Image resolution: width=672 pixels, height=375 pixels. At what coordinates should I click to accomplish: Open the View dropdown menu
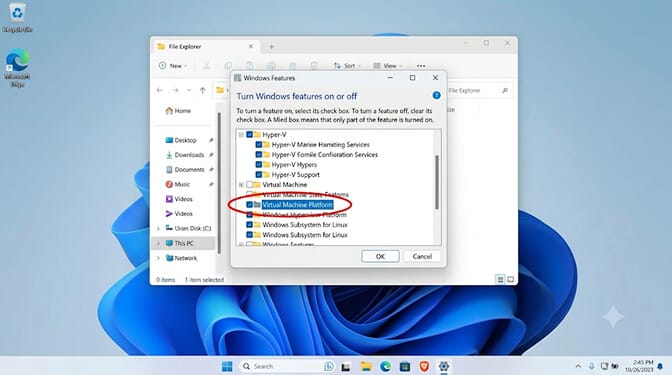388,66
